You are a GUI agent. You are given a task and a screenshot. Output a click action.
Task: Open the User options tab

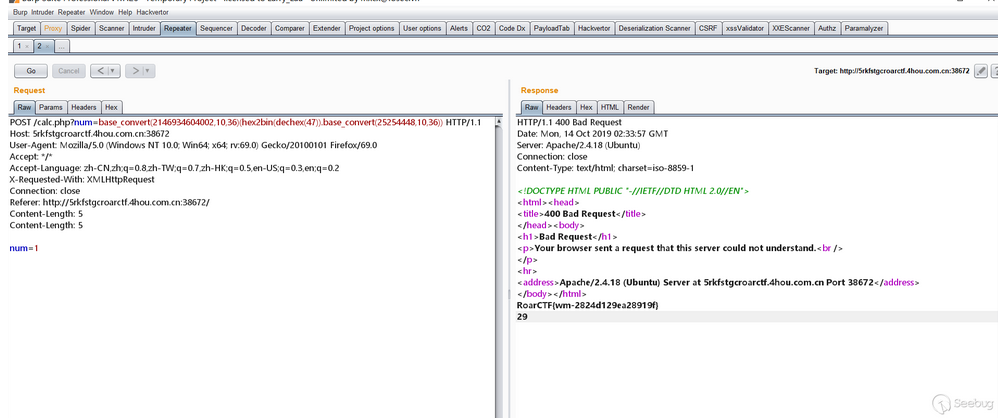click(x=422, y=28)
